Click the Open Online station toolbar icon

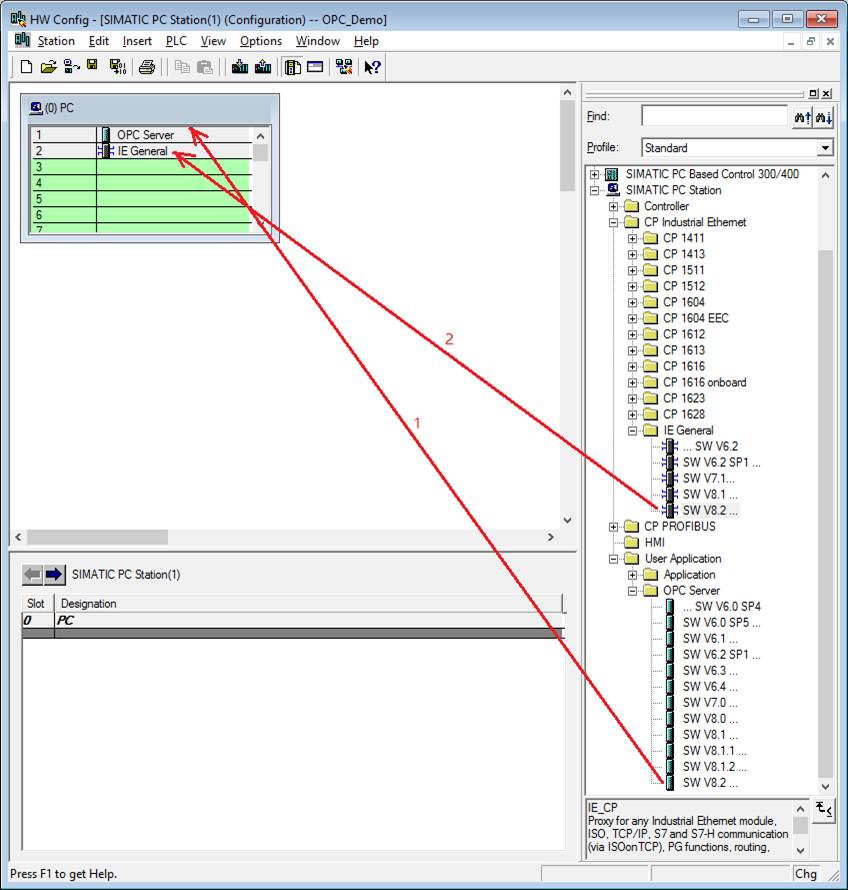(72, 67)
